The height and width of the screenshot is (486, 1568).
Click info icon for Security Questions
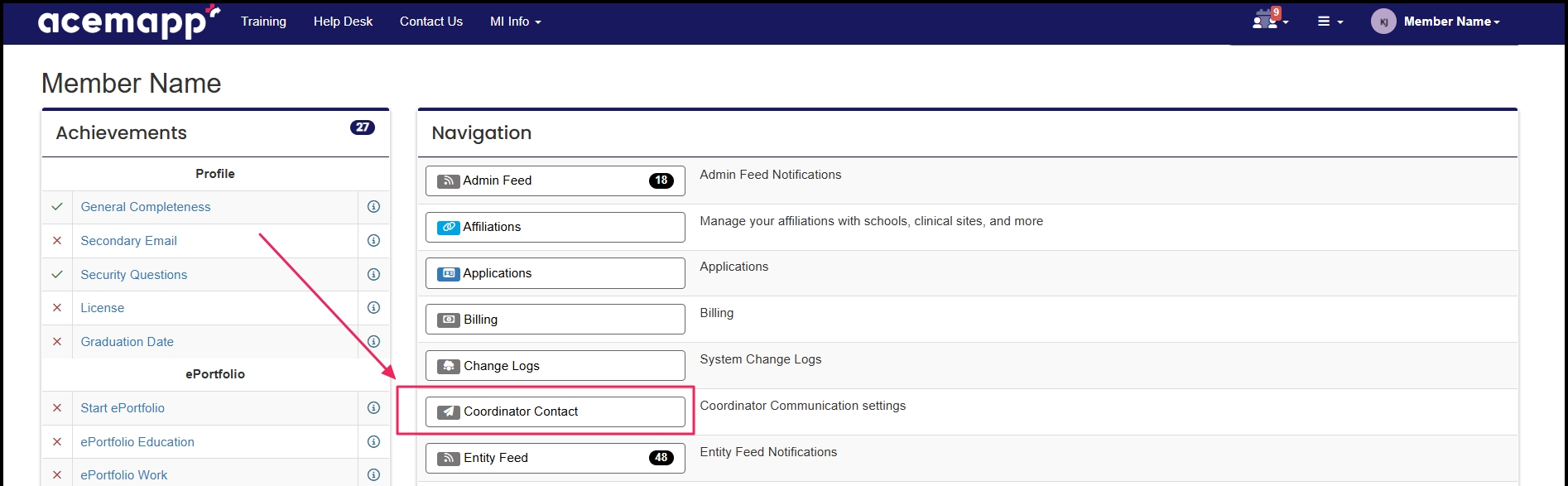click(x=373, y=275)
